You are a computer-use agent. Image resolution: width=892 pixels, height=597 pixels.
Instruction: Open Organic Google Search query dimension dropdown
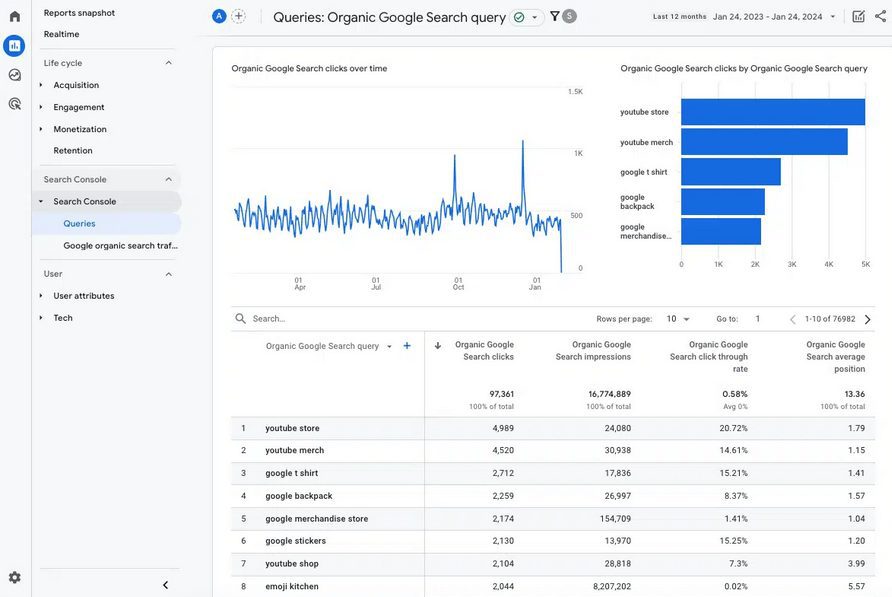[x=389, y=346]
